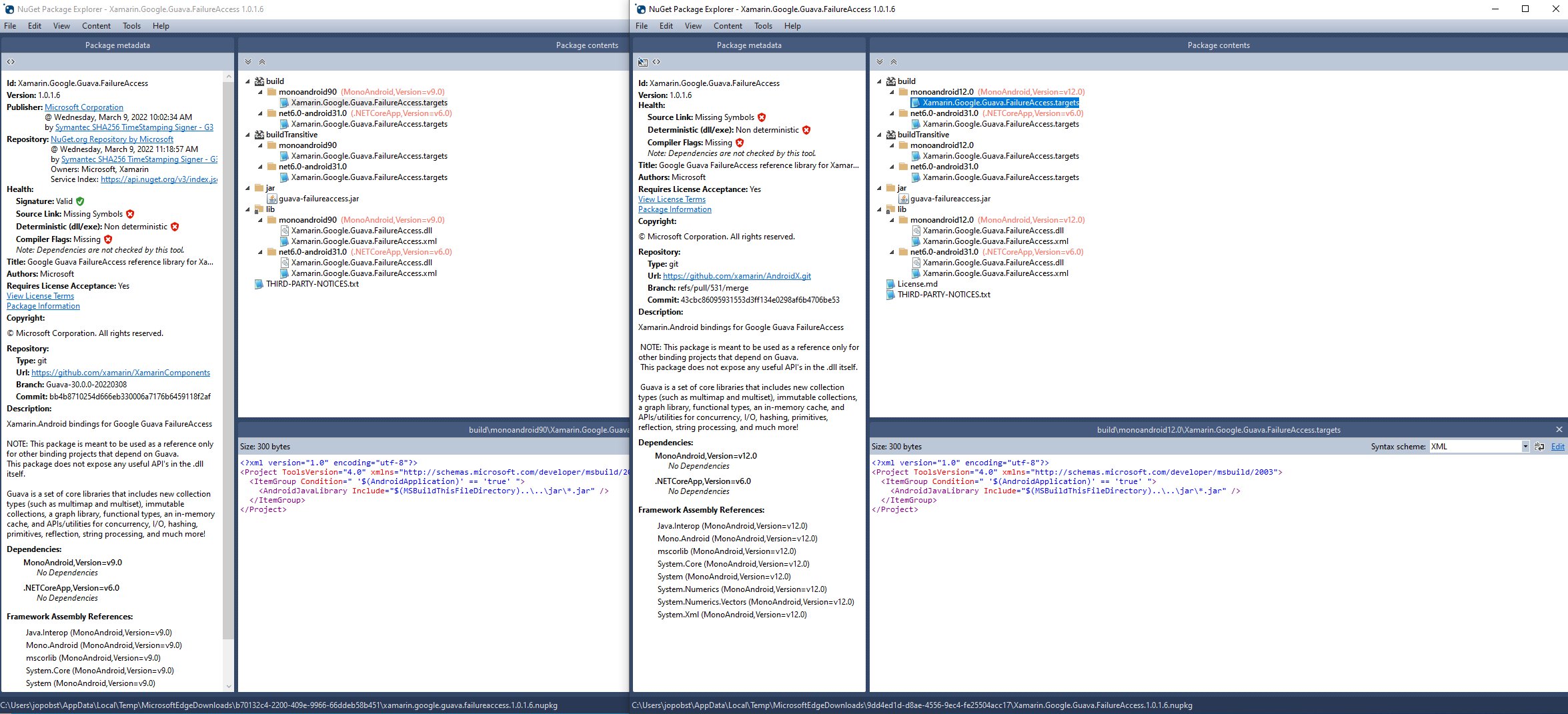Click scroll down arrow of left metadata panel
The width and height of the screenshot is (1568, 714).
229,686
